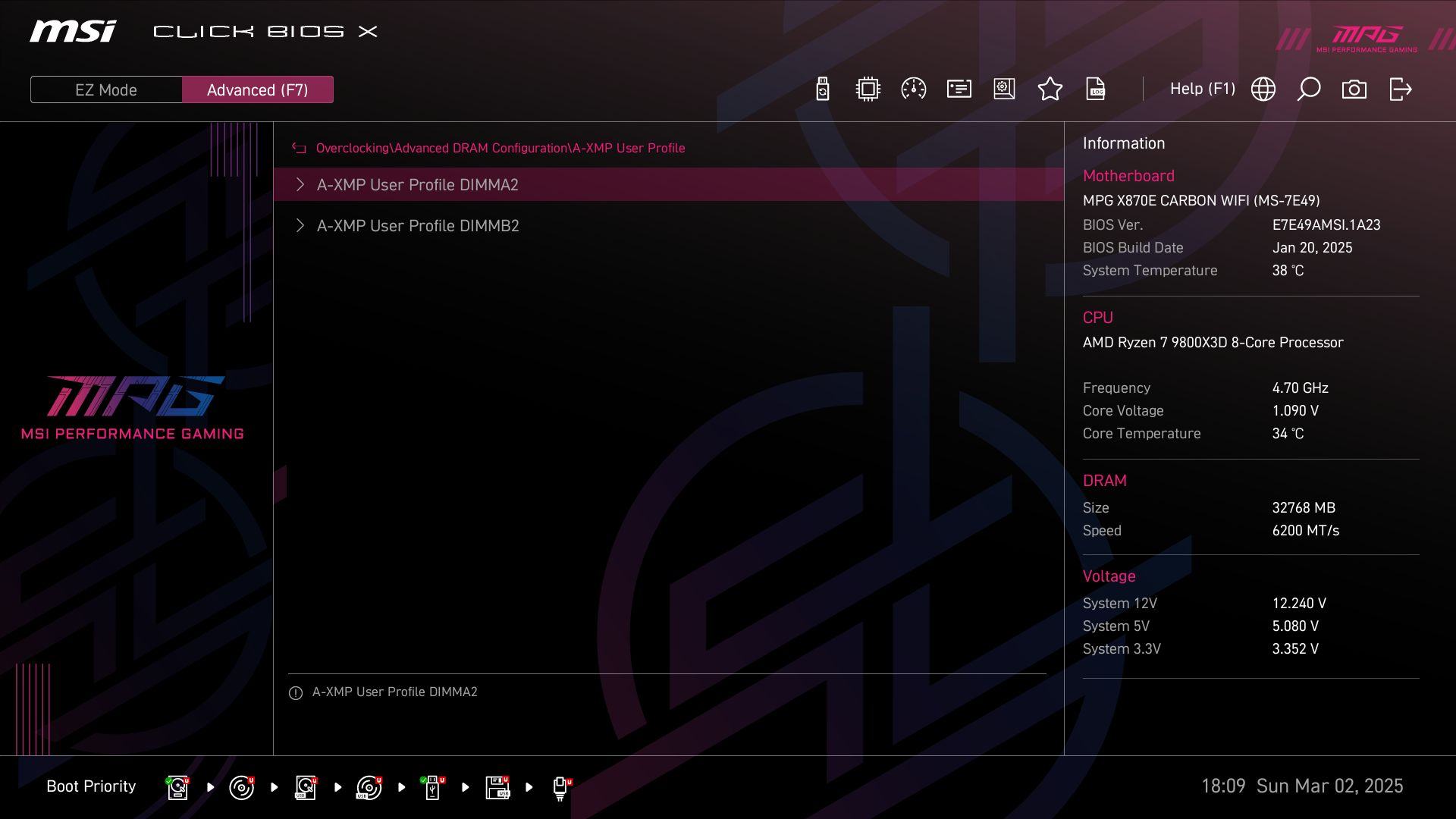The image size is (1456, 819).
Task: Open the favorites star icon
Action: (x=1050, y=89)
